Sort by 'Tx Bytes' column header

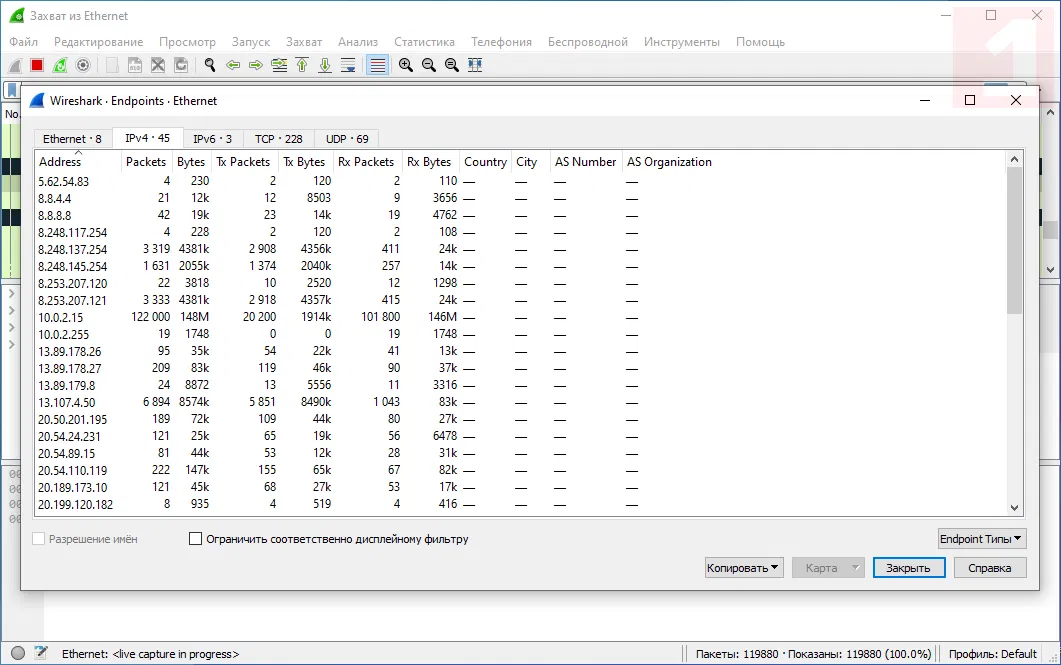[x=304, y=162]
